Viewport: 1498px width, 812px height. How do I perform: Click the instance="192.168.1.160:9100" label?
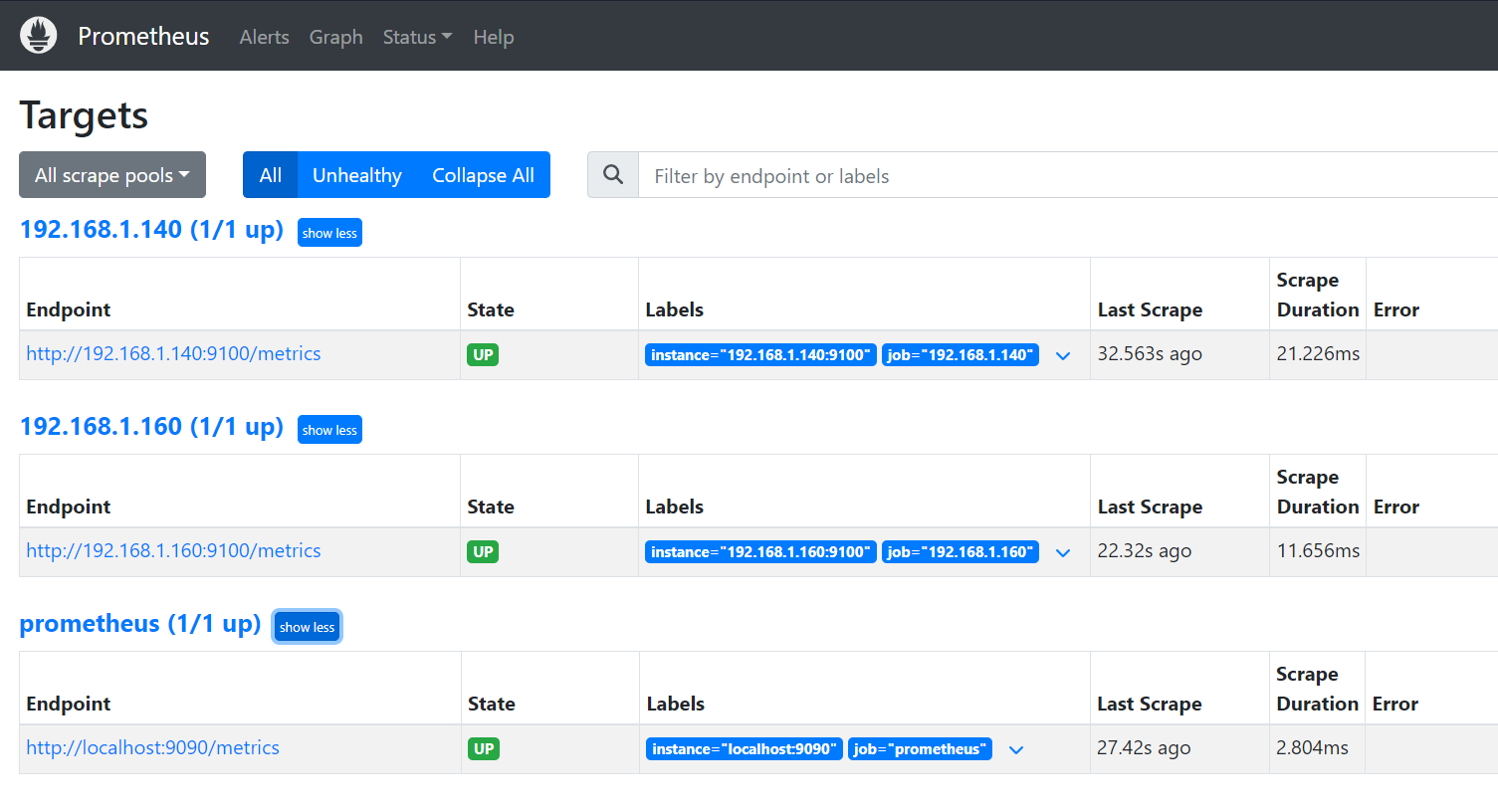click(x=760, y=552)
